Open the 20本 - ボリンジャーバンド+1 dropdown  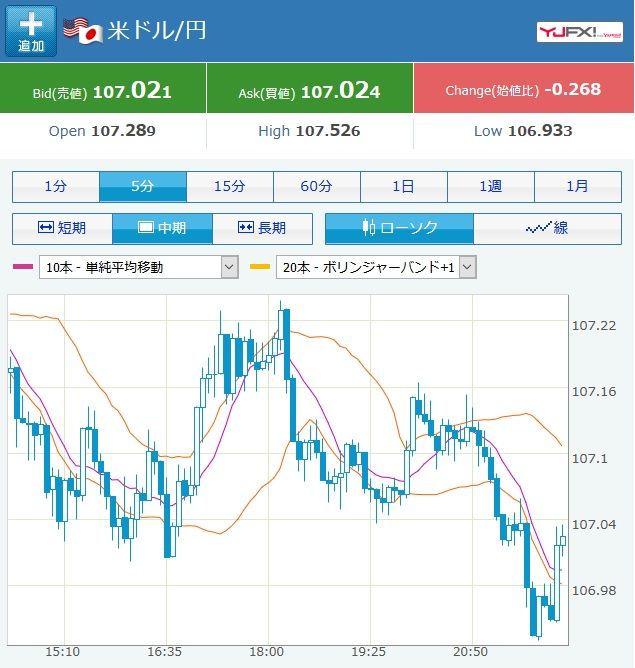[x=376, y=267]
